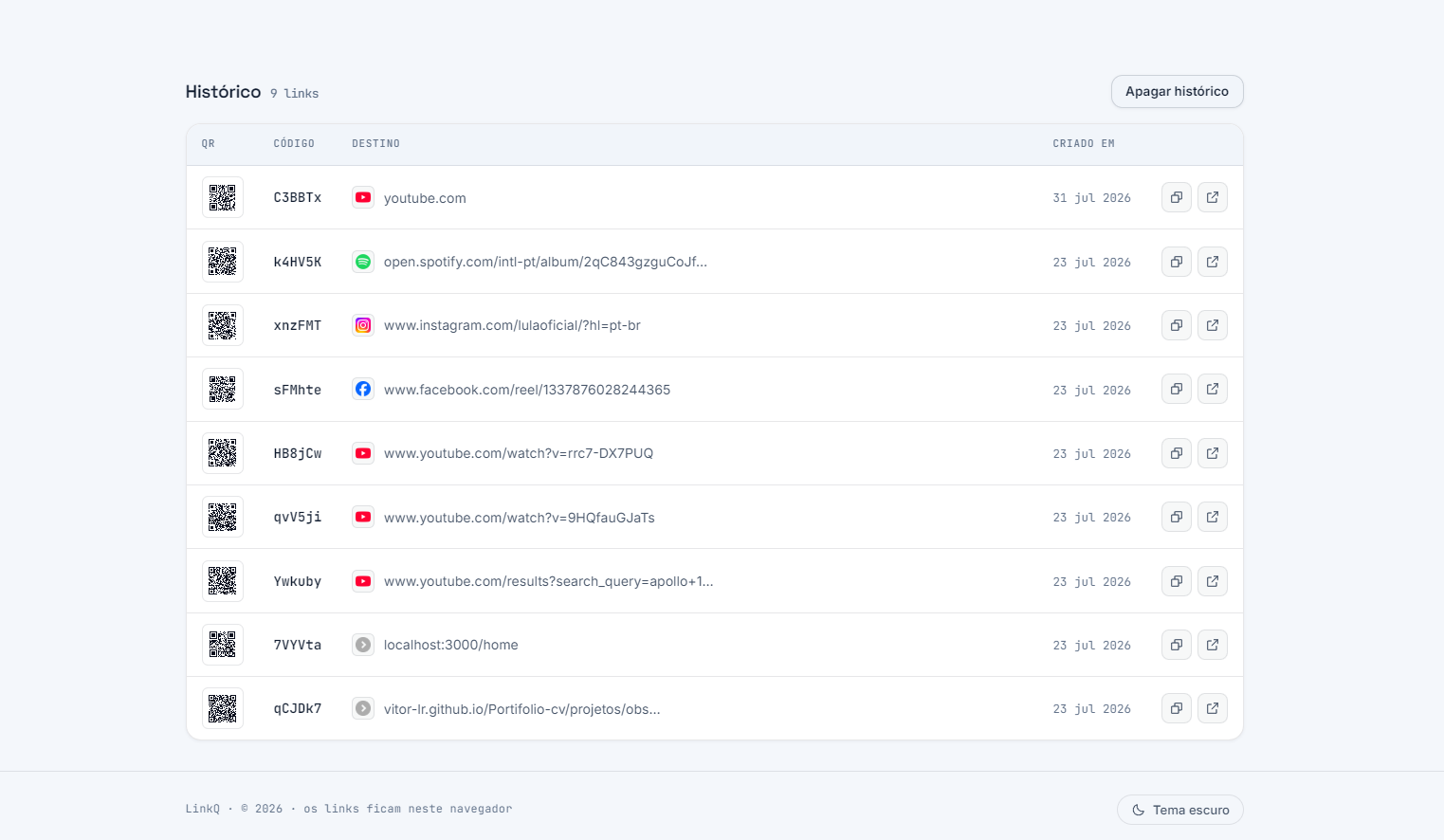Click the localhost:3000/home destination
This screenshot has width=1444, height=840.
point(450,645)
